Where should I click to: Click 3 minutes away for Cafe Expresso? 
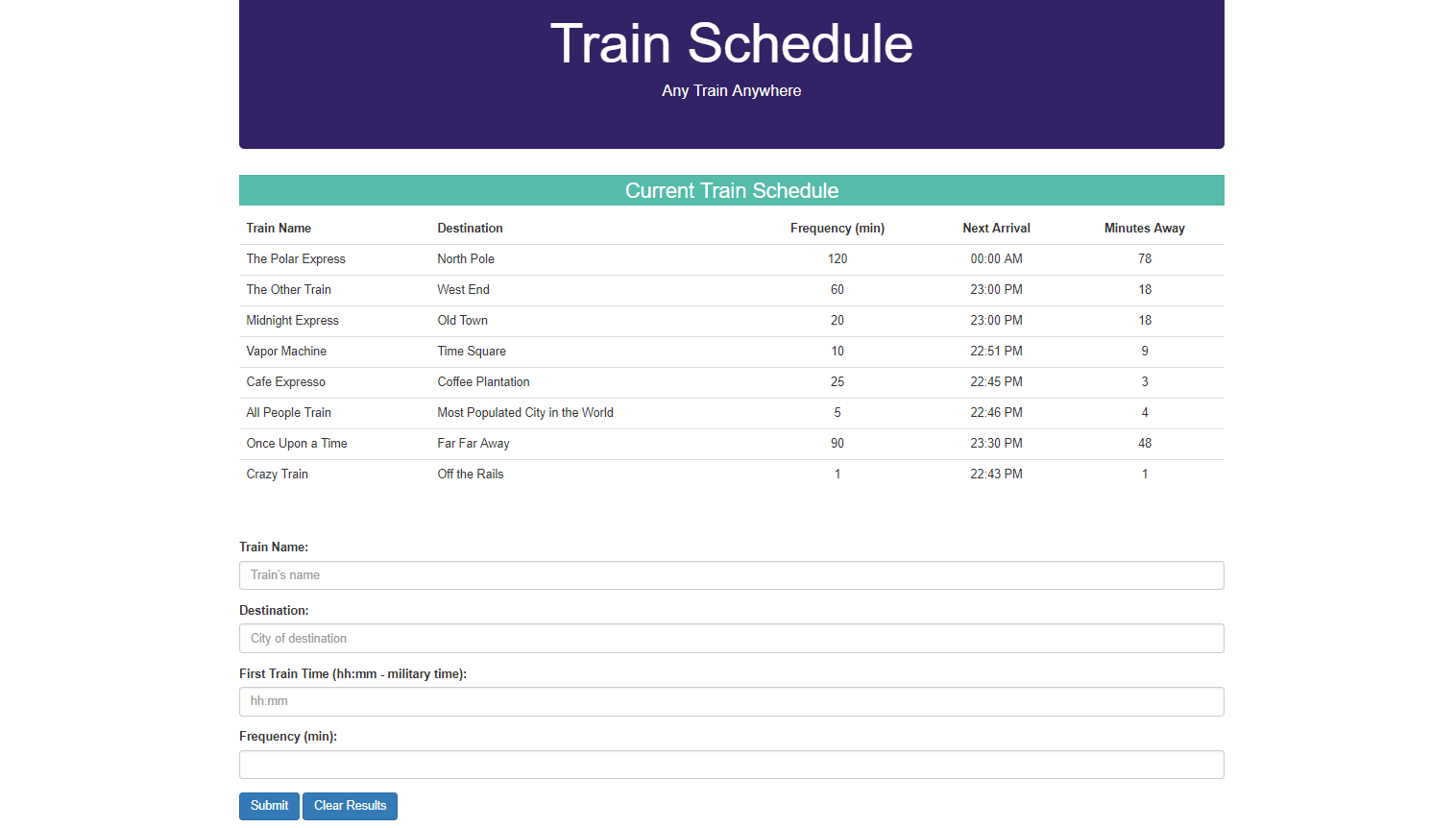1145,382
